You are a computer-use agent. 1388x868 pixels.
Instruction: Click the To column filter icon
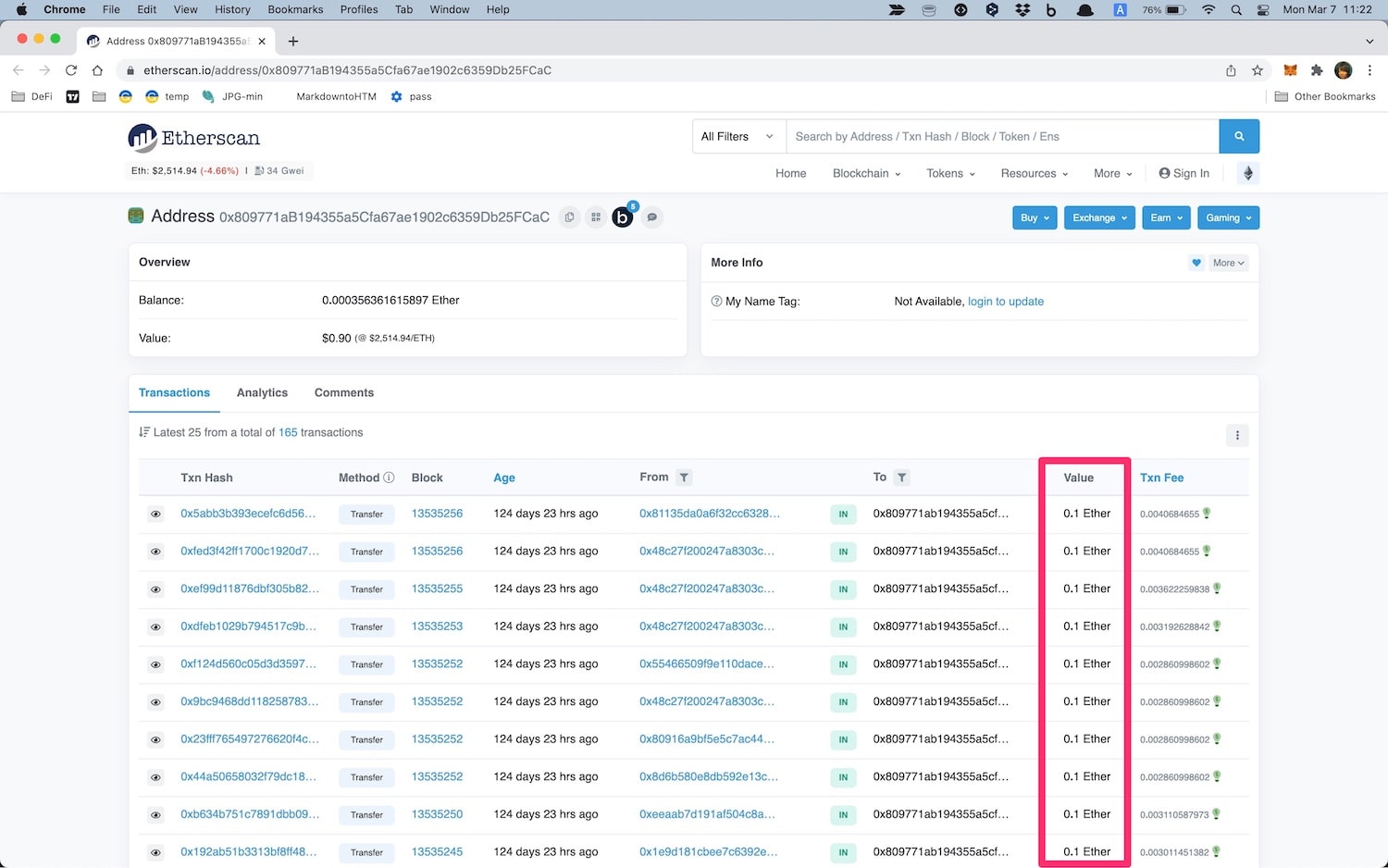click(x=901, y=477)
